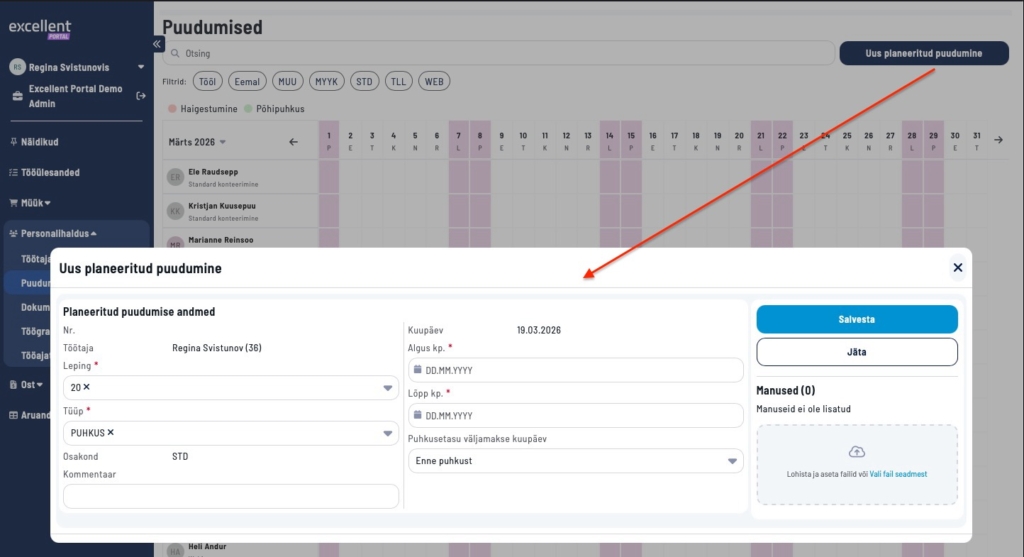Click the upload cloud icon in attachments
This screenshot has width=1024, height=557.
[855, 452]
